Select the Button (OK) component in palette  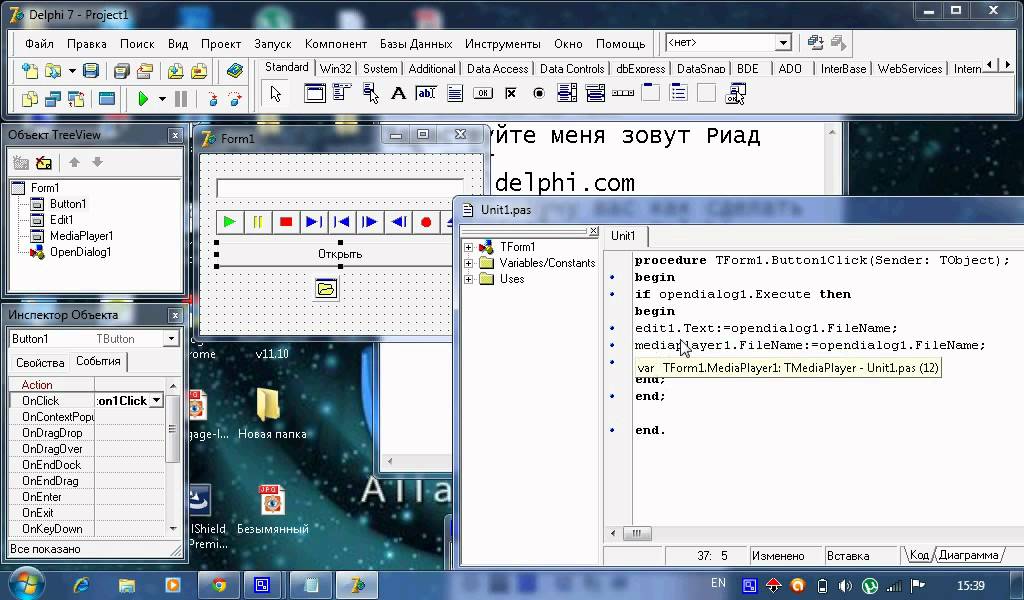click(x=483, y=93)
